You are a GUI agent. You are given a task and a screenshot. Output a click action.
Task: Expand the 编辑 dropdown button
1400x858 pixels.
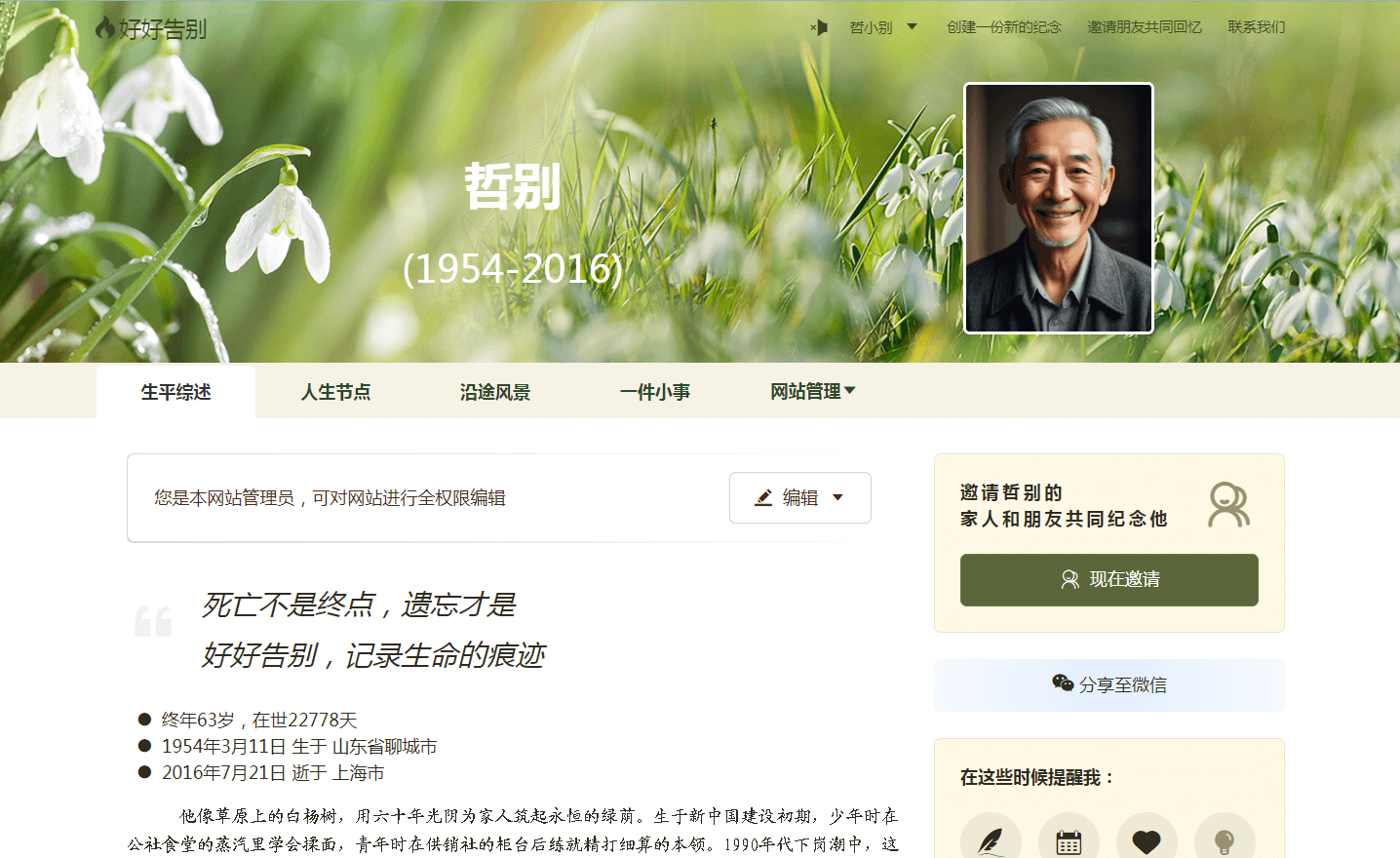point(799,497)
